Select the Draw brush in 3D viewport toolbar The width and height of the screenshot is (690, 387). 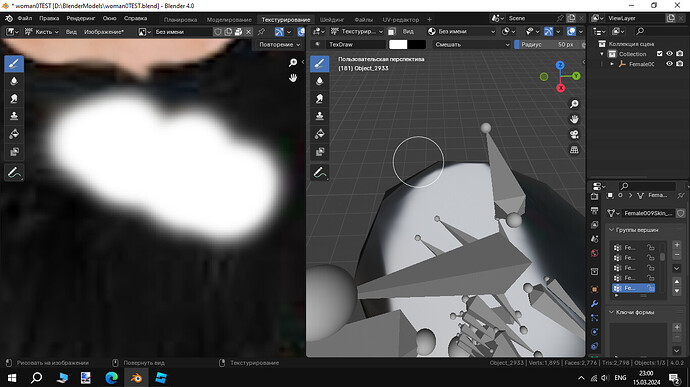[320, 64]
